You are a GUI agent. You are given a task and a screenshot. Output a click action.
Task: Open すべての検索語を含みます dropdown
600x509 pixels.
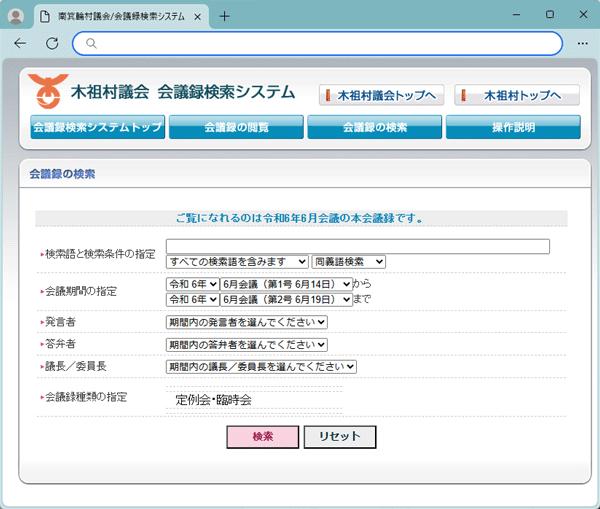(237, 262)
